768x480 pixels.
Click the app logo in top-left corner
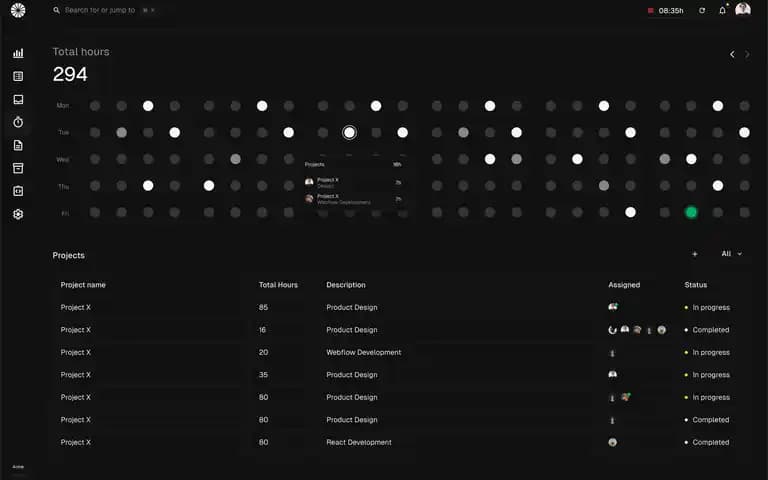click(18, 10)
